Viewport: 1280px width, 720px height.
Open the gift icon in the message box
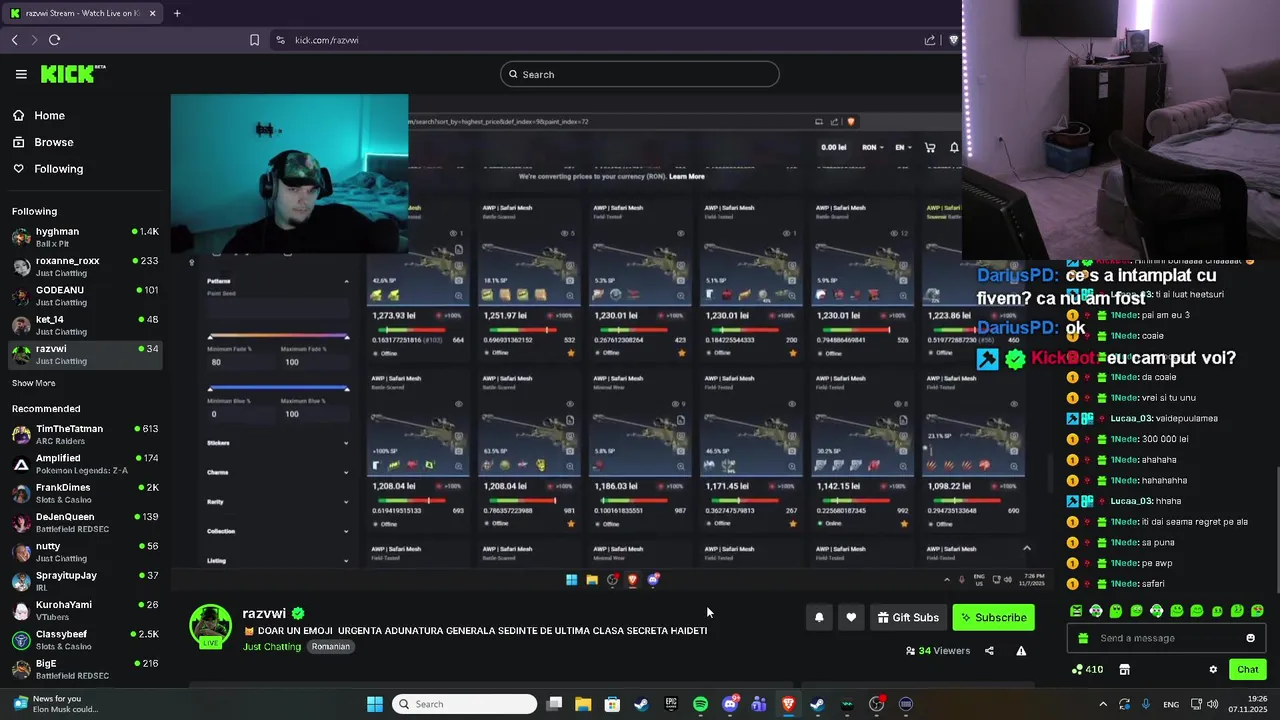1081,638
